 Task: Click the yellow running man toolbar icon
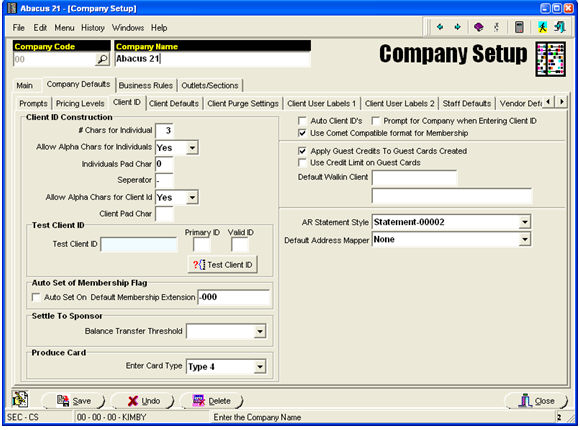[542, 27]
